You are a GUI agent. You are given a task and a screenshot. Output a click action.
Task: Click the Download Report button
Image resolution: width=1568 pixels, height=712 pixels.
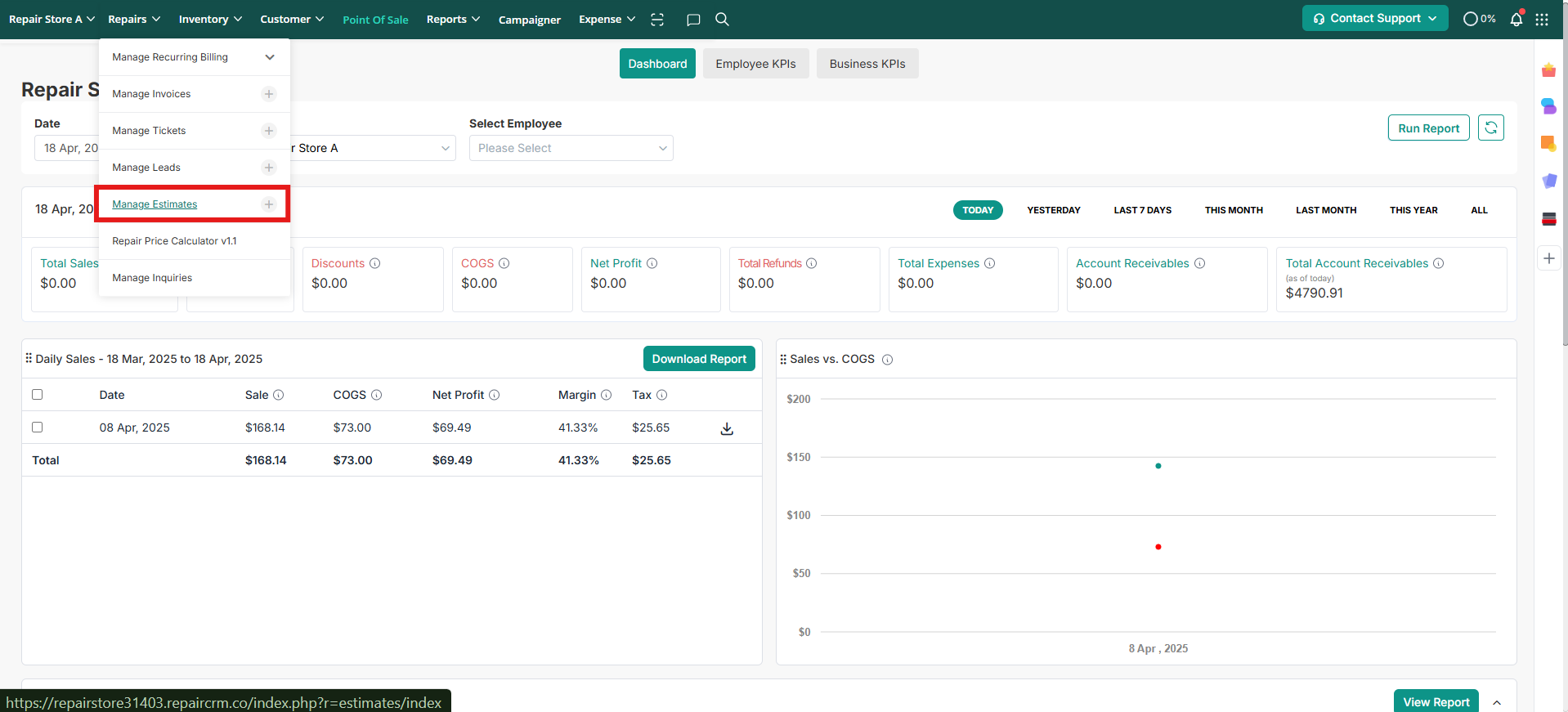tap(698, 359)
